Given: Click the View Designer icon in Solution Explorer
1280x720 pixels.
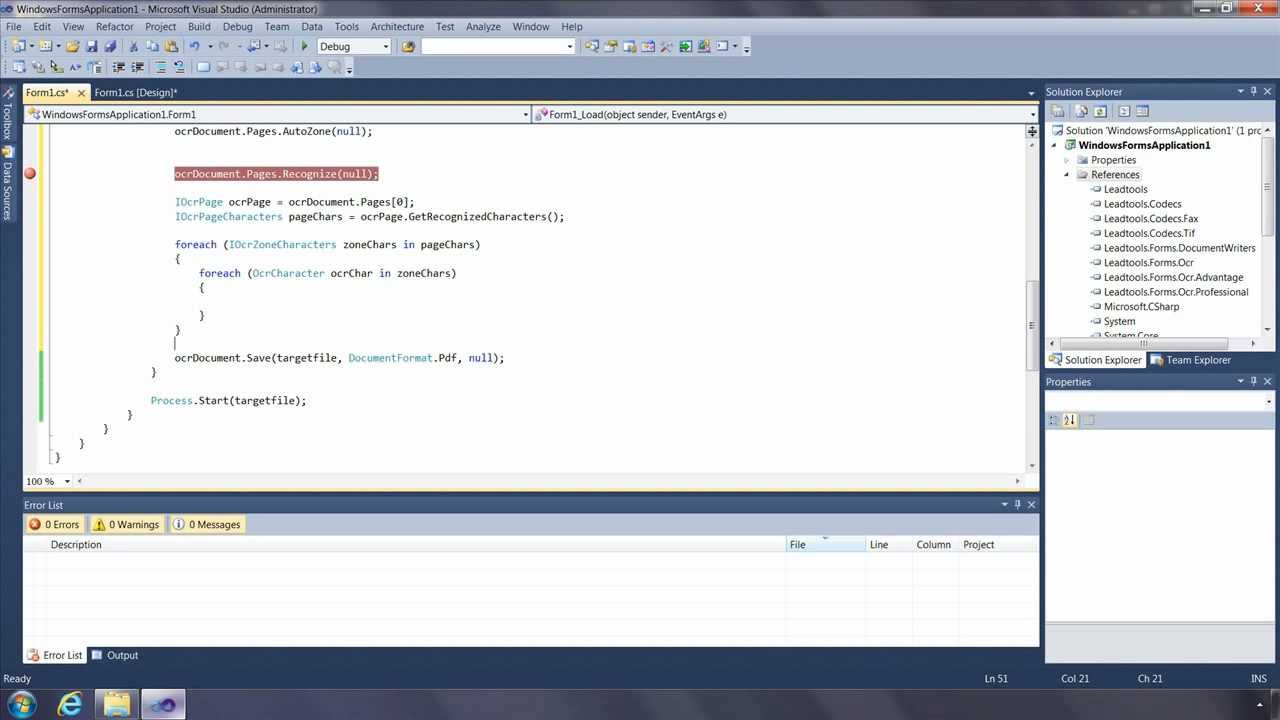Looking at the screenshot, I should point(1143,111).
